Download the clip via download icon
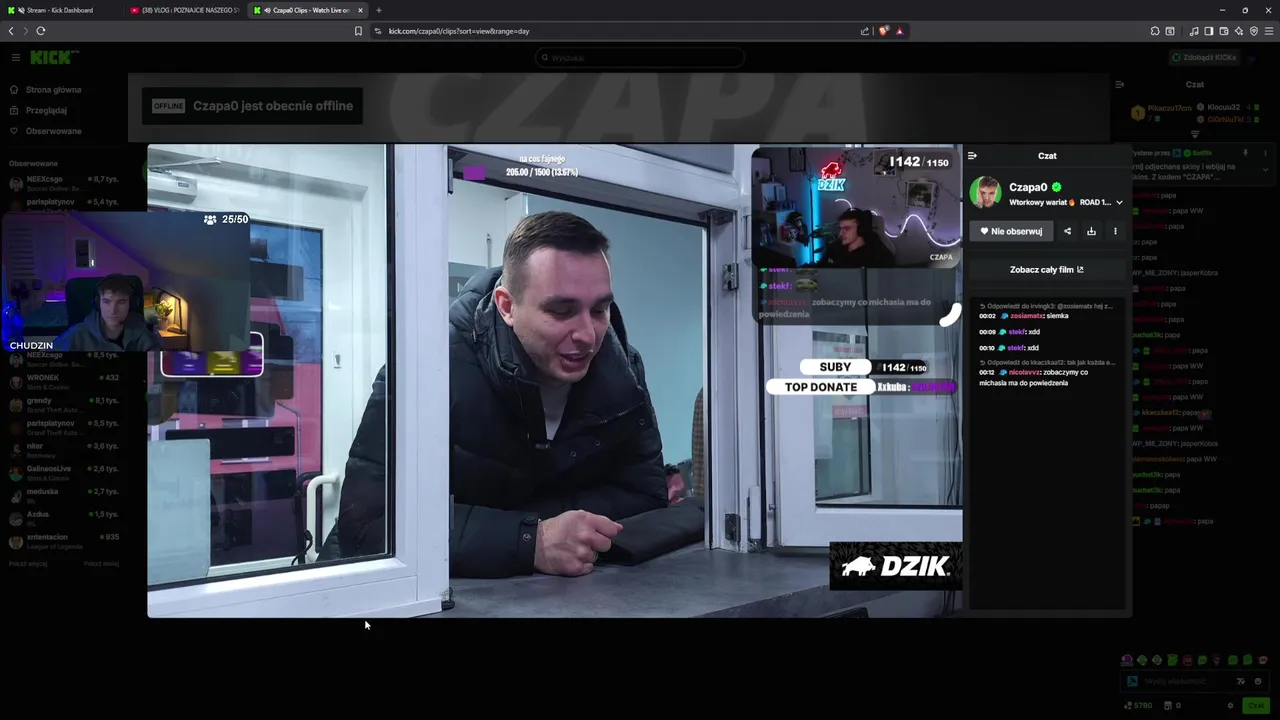 coord(1091,231)
